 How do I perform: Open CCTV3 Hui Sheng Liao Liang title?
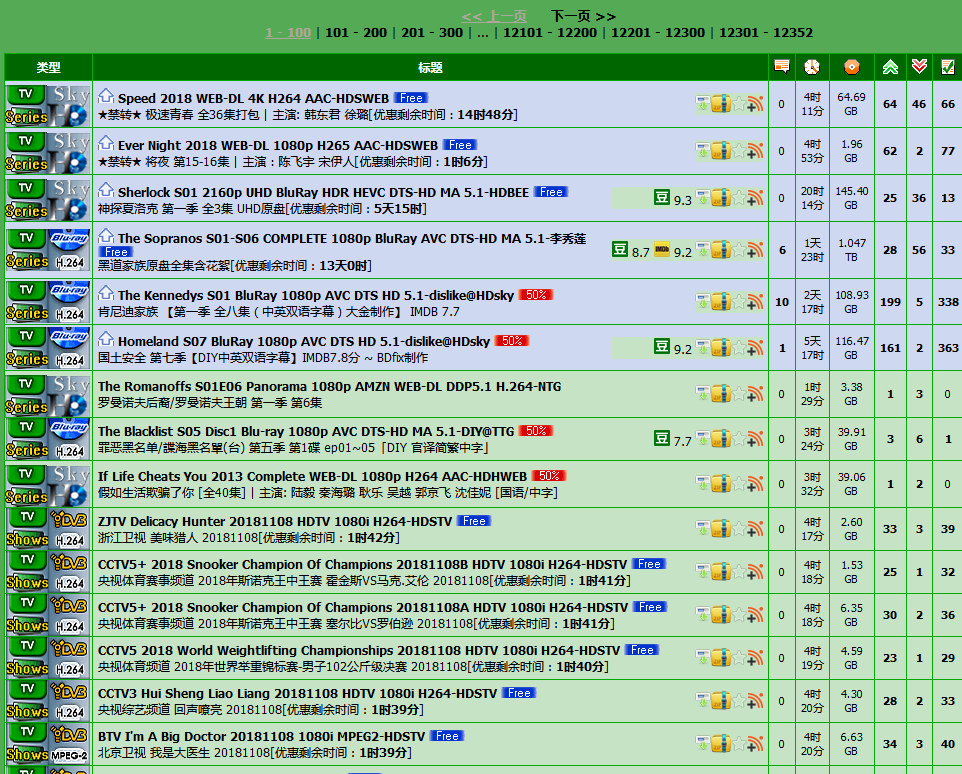[x=298, y=693]
